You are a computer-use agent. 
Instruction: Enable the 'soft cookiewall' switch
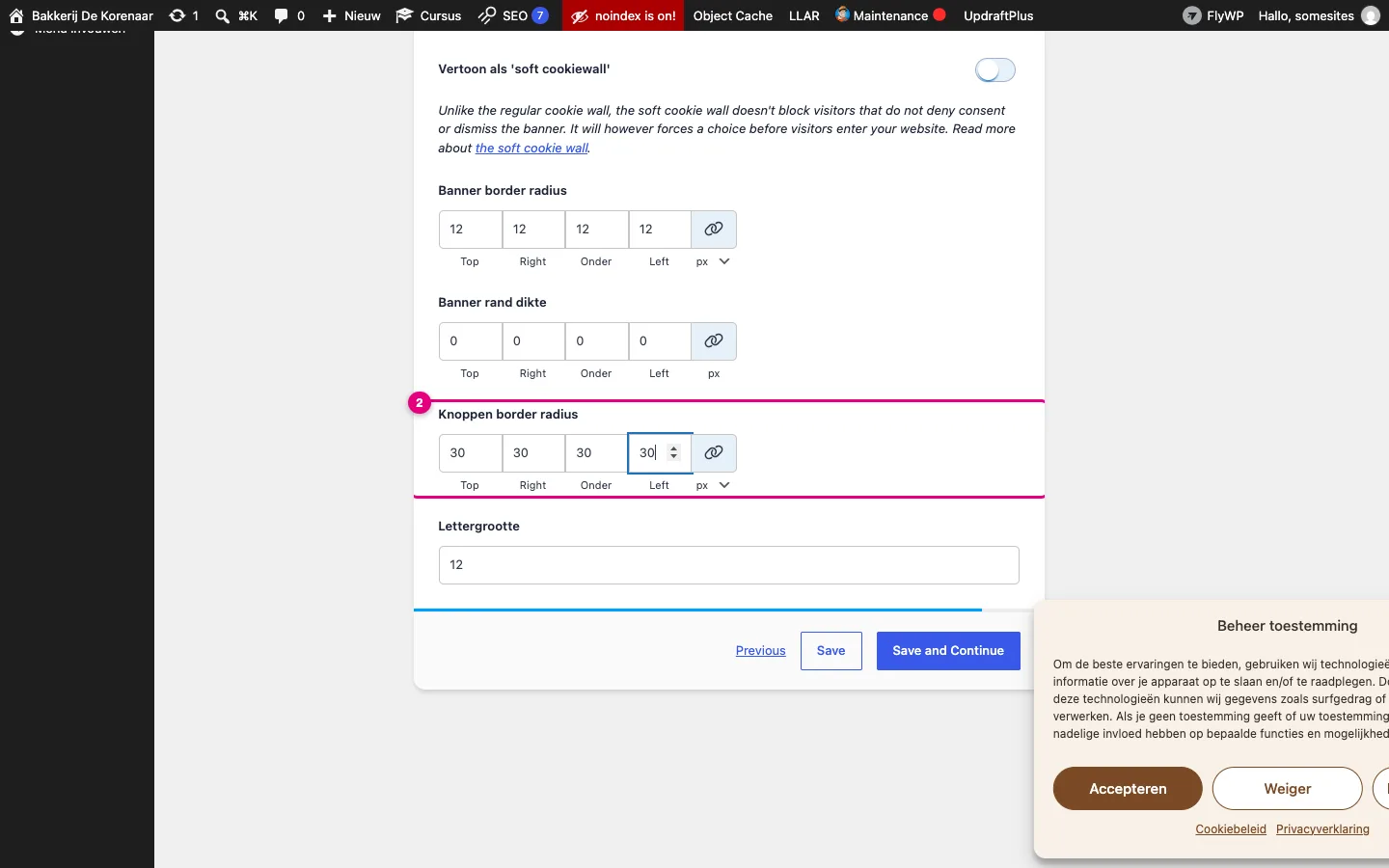tap(994, 69)
